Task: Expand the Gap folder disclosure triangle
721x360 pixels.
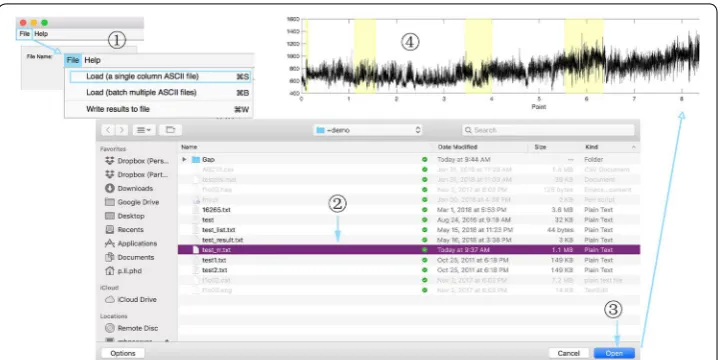Action: [x=184, y=160]
